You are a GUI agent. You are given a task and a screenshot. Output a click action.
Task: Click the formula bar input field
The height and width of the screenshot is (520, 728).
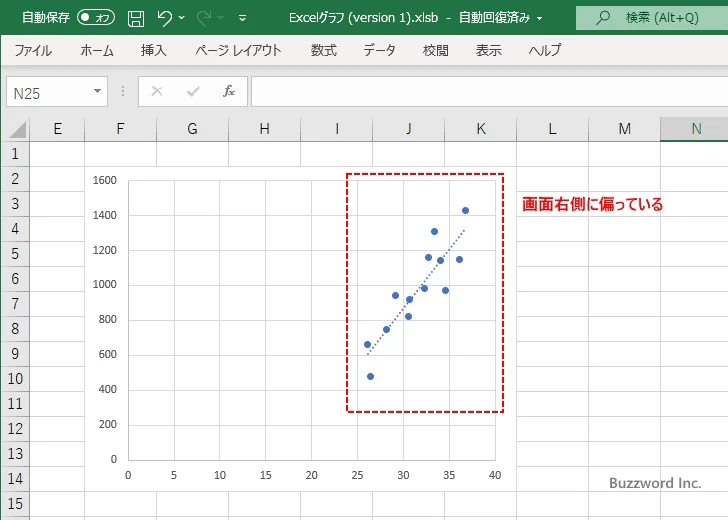(x=488, y=92)
